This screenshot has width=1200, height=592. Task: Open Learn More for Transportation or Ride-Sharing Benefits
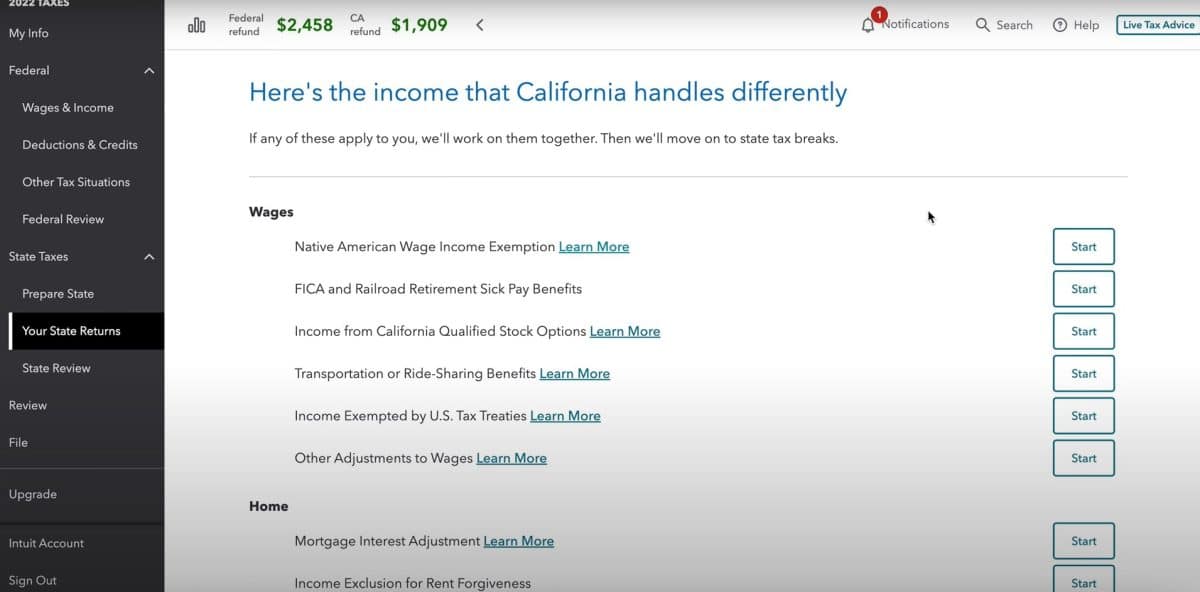click(x=574, y=373)
